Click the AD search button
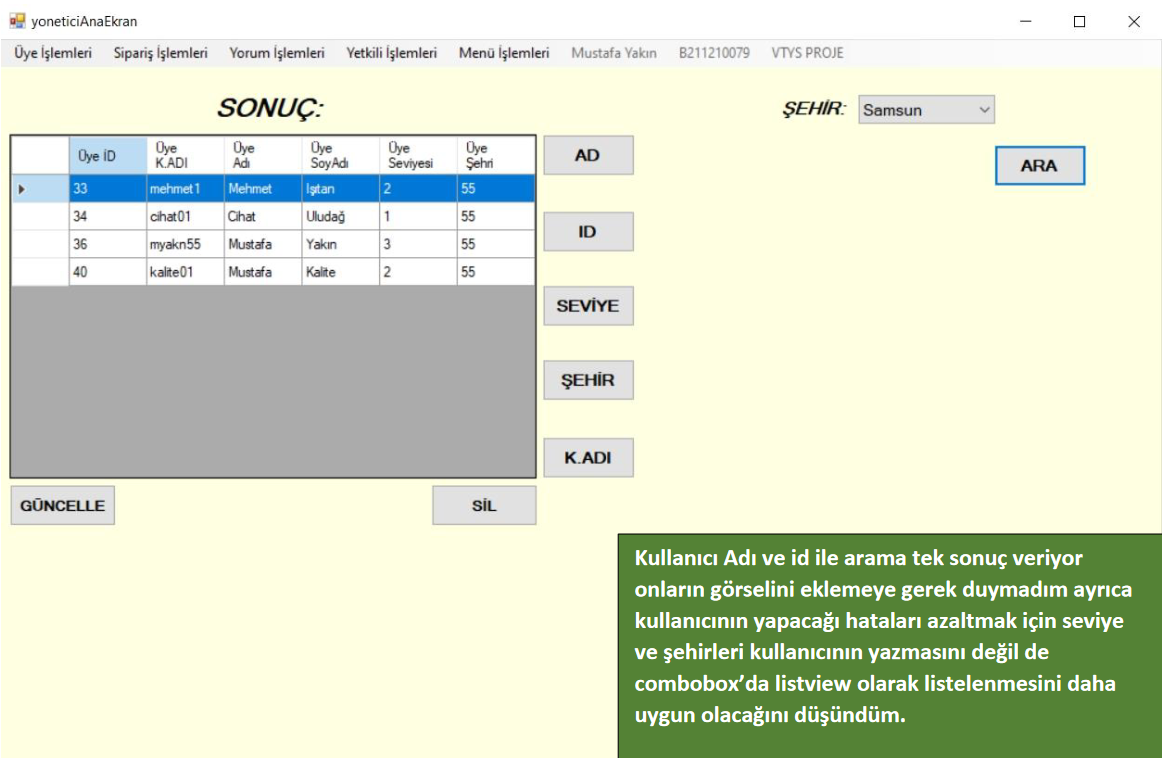The image size is (1162, 758). 588,156
